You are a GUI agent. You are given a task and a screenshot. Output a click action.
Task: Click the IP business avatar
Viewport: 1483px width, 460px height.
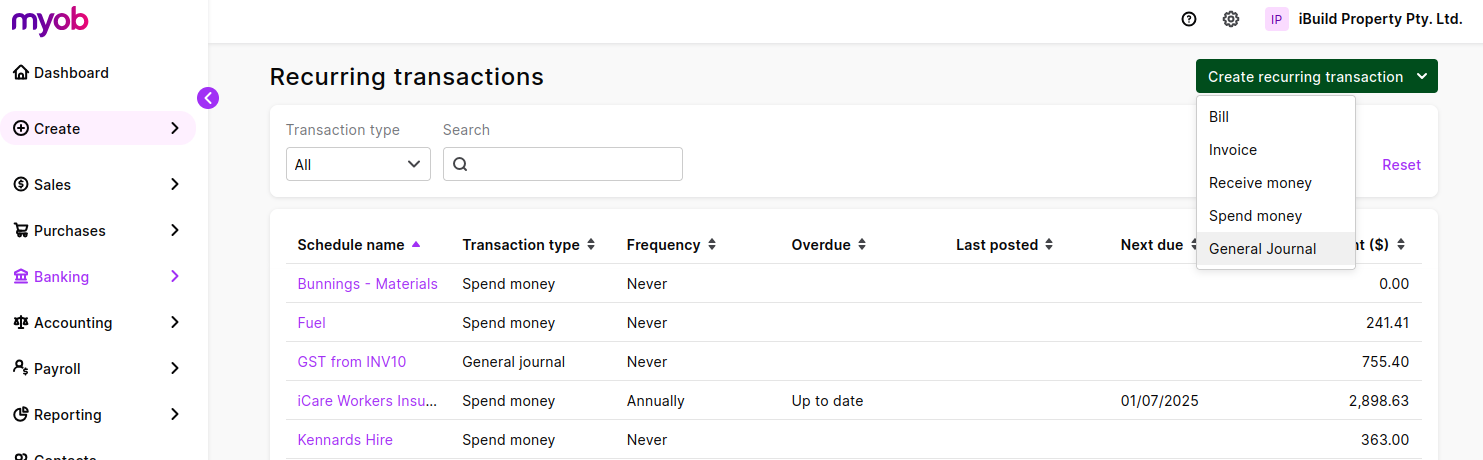click(x=1277, y=19)
